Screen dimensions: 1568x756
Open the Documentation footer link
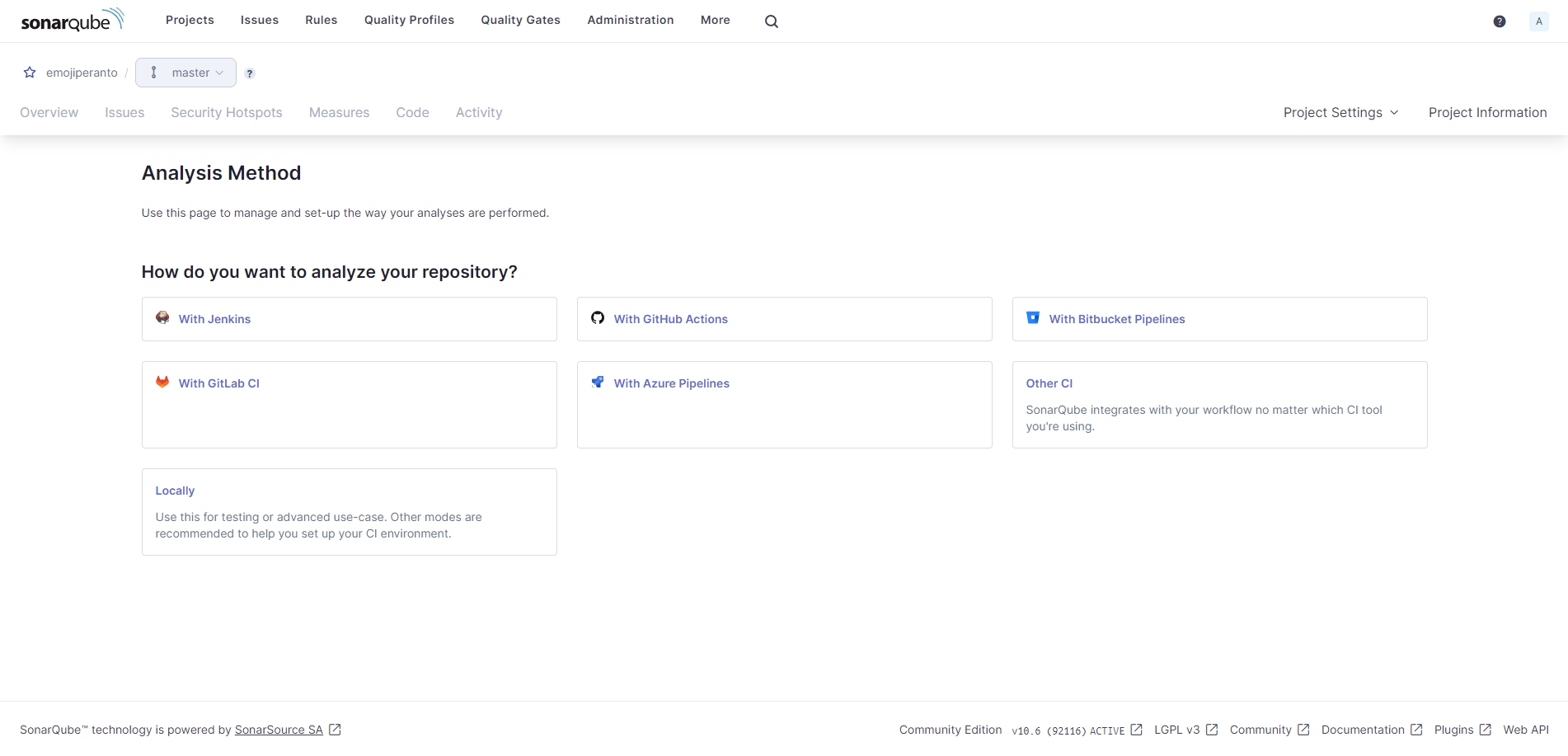(1363, 730)
